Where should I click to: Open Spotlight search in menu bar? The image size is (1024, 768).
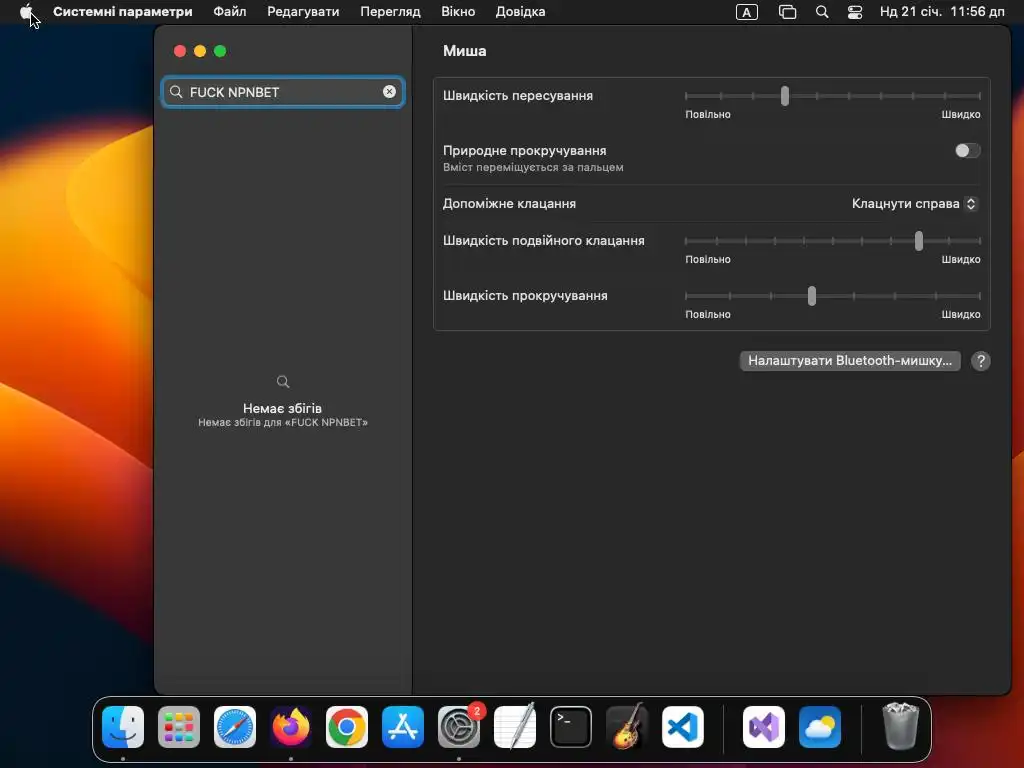[x=822, y=12]
